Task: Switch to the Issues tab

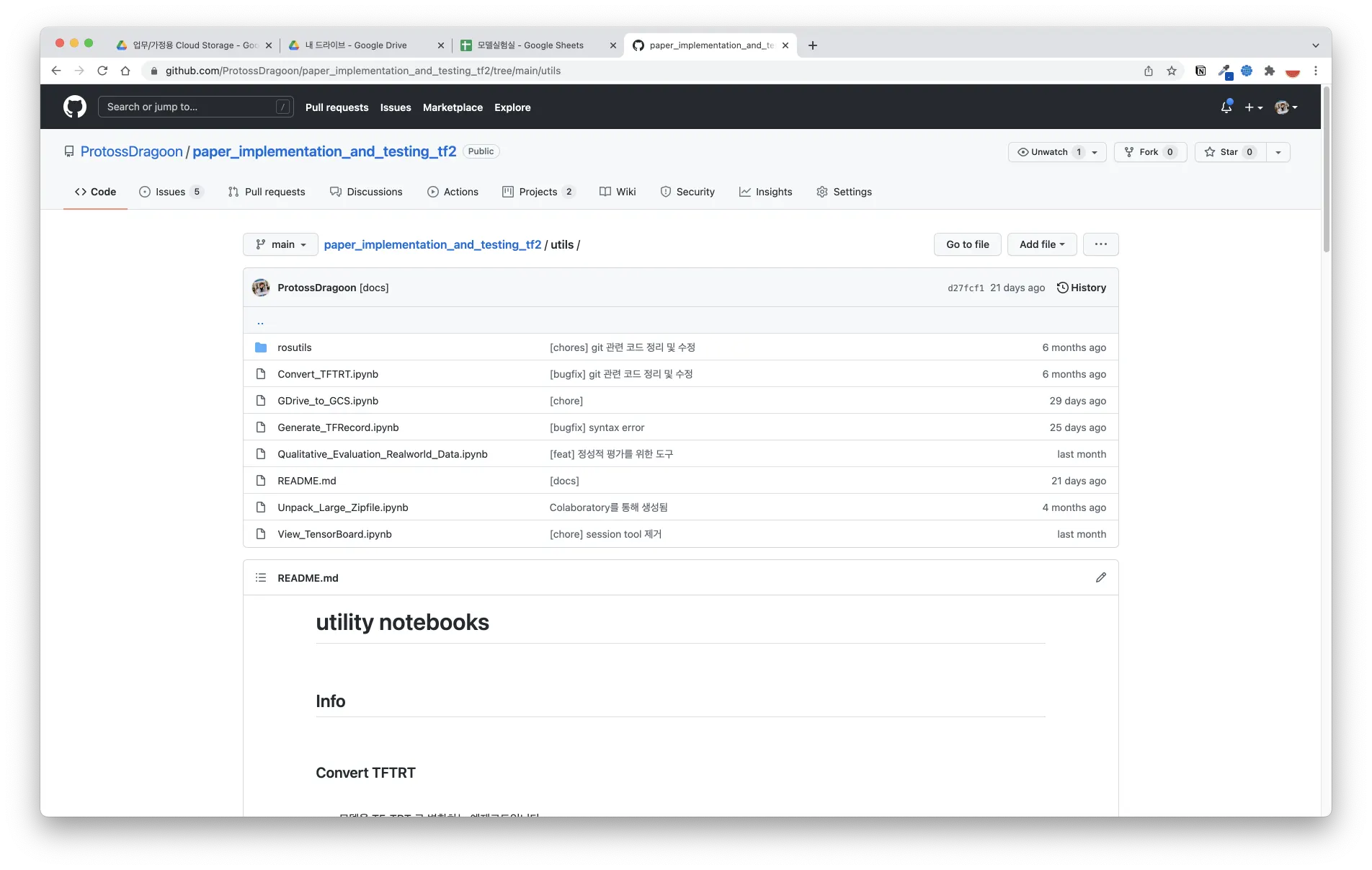Action: coord(171,192)
